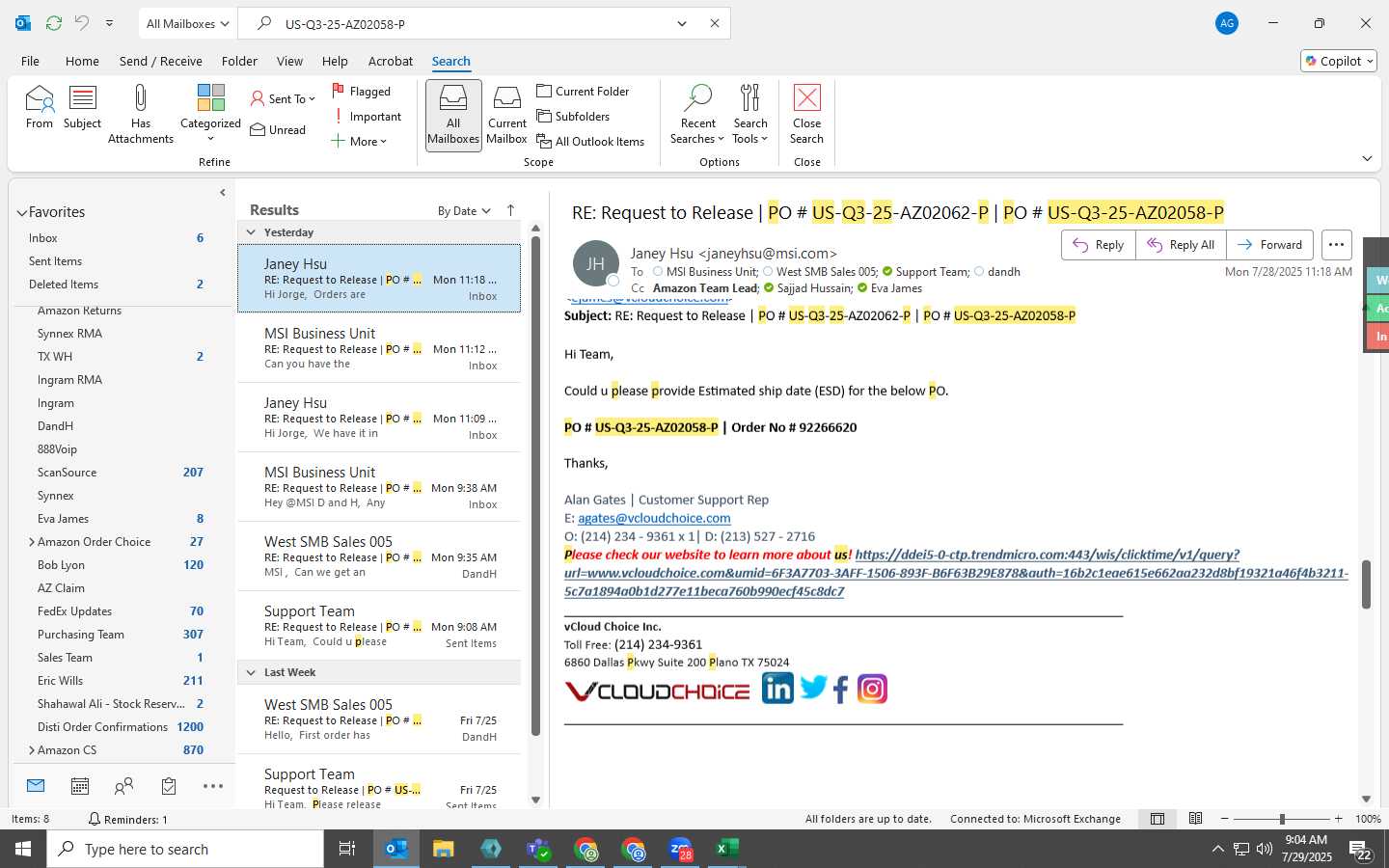Collapse the Favorites section
1389x868 pixels.
tap(21, 212)
